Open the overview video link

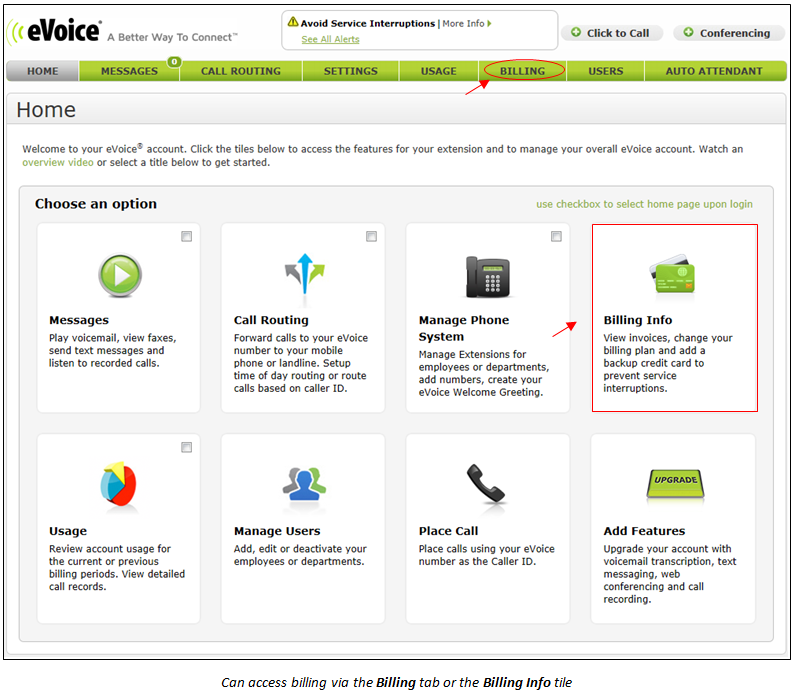[58, 163]
